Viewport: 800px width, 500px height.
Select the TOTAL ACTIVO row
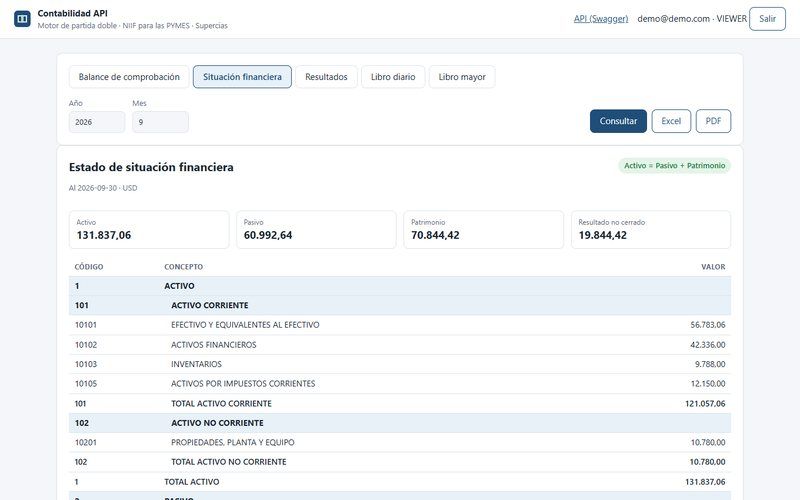point(400,482)
